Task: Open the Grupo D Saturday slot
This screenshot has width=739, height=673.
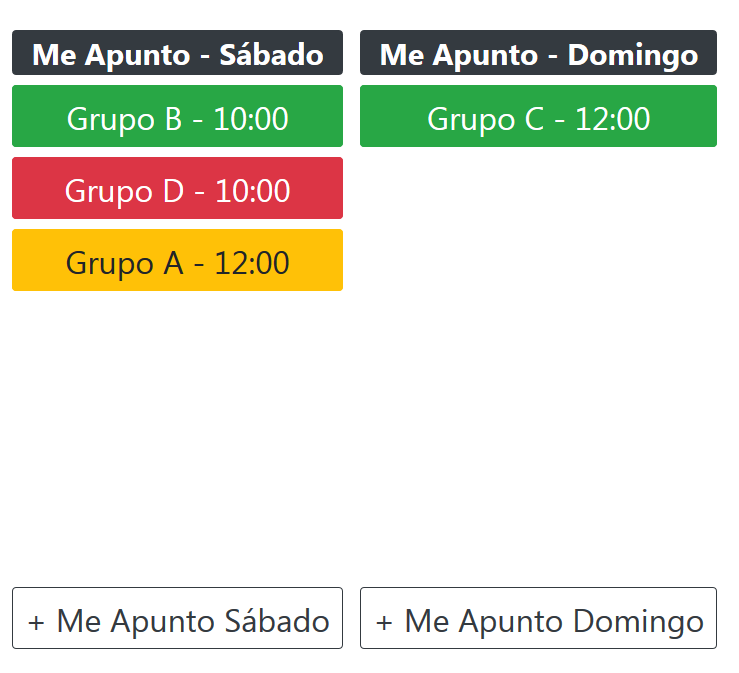Action: tap(177, 189)
